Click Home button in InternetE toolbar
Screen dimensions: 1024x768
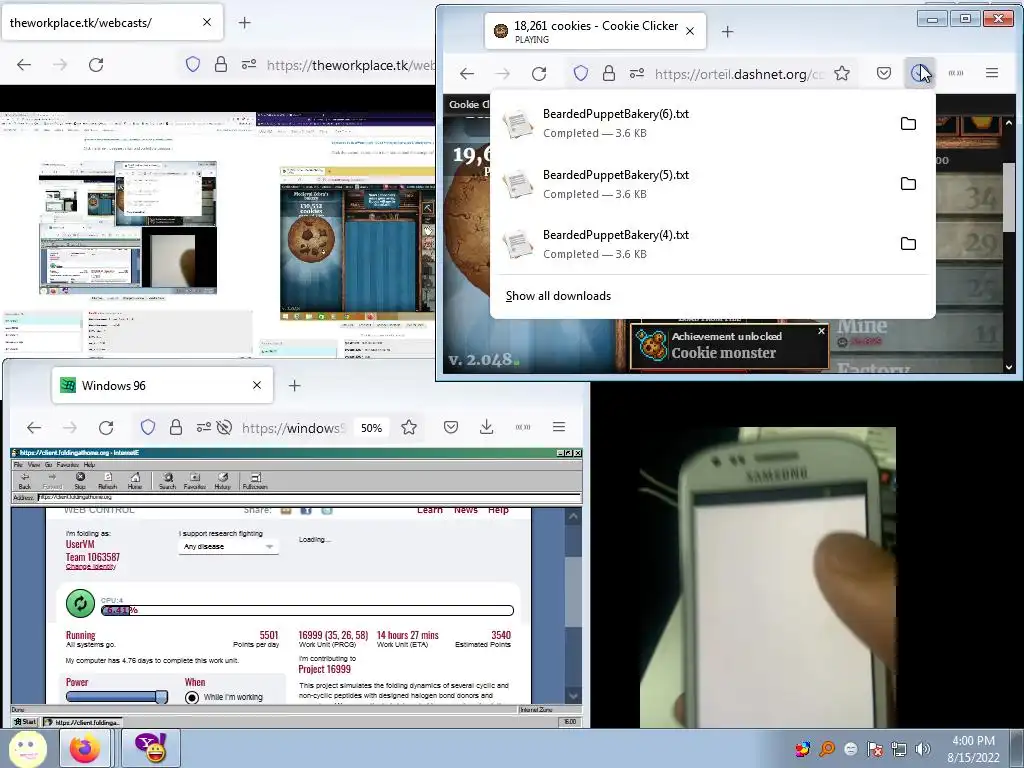(135, 481)
